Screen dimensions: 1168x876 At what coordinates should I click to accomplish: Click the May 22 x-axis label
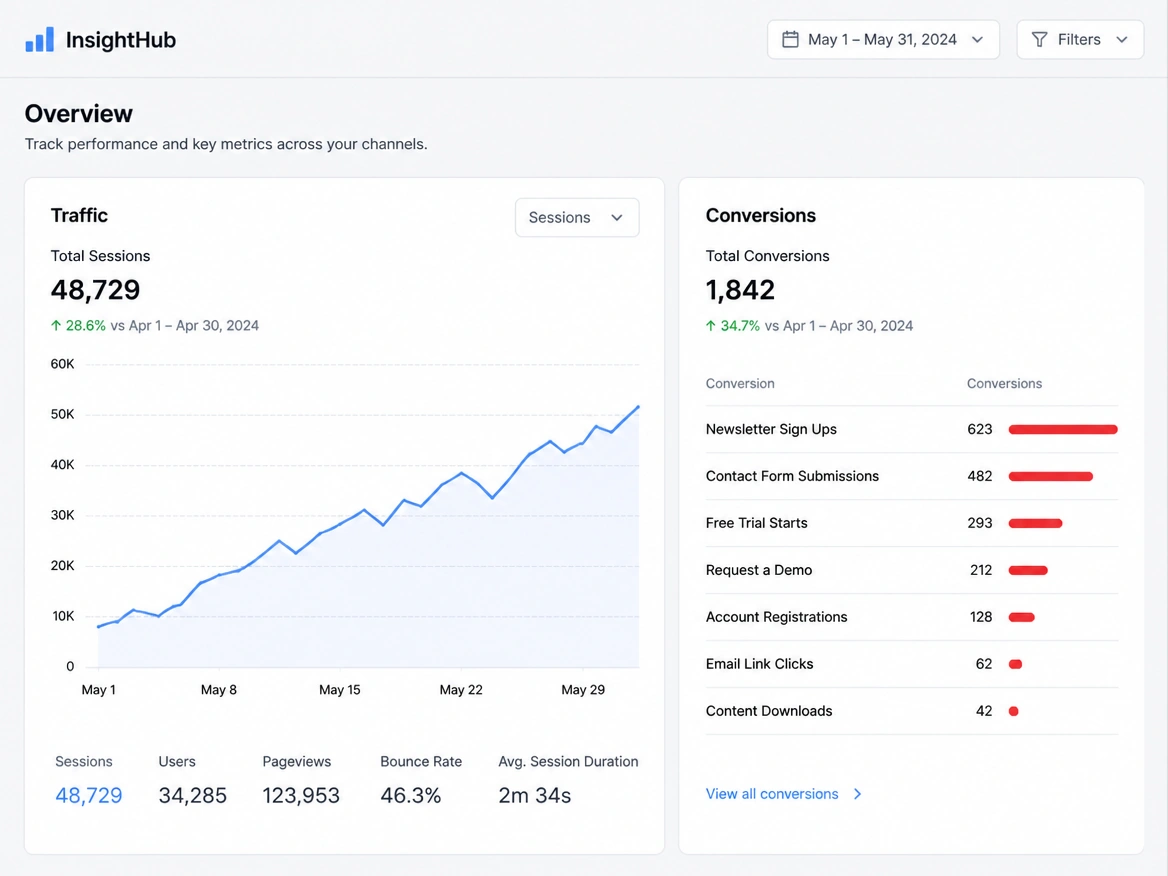461,690
